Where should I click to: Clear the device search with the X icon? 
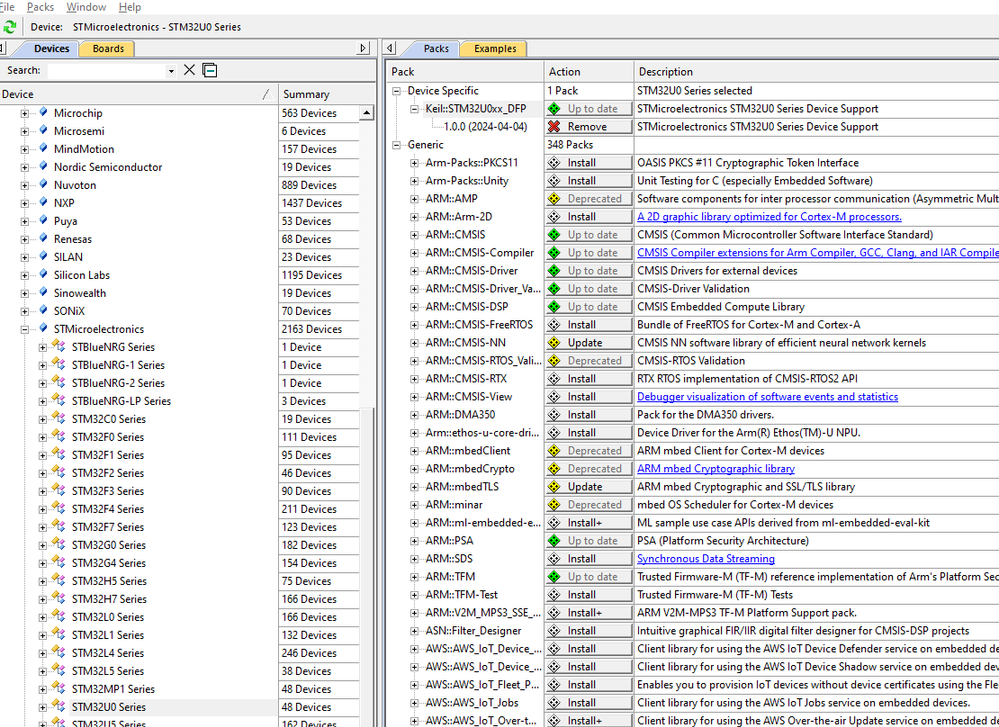(189, 70)
